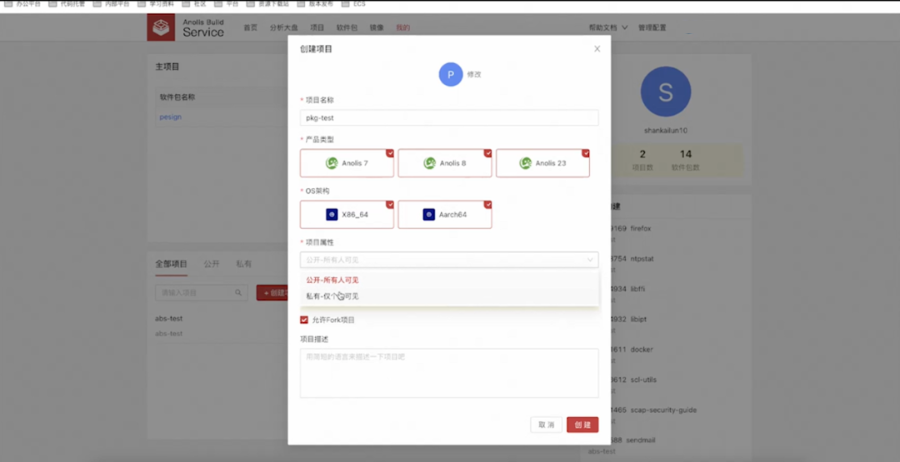Switch to the 公开 projects tab
900x462 pixels.
(212, 264)
